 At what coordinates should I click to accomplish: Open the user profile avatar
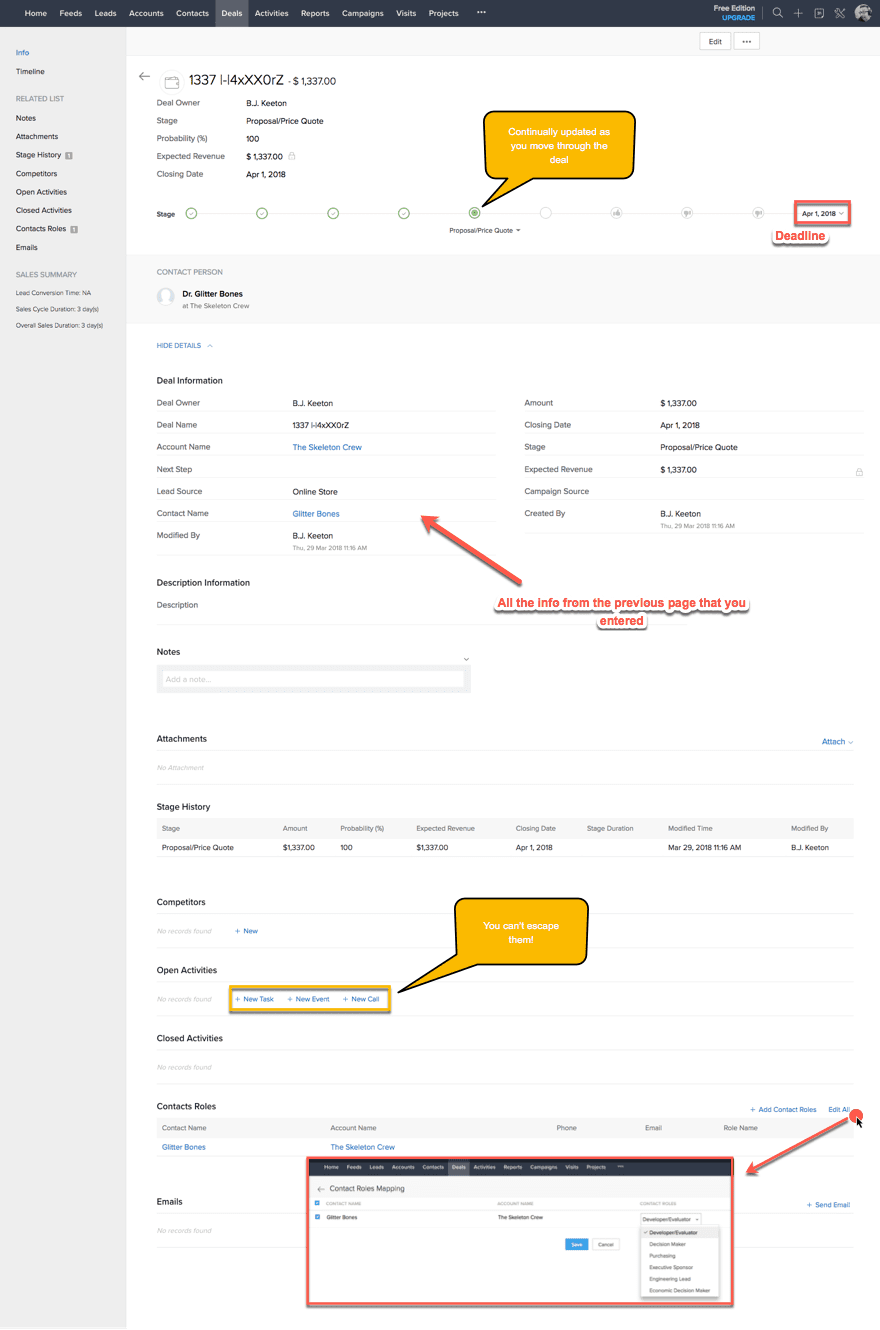click(862, 13)
